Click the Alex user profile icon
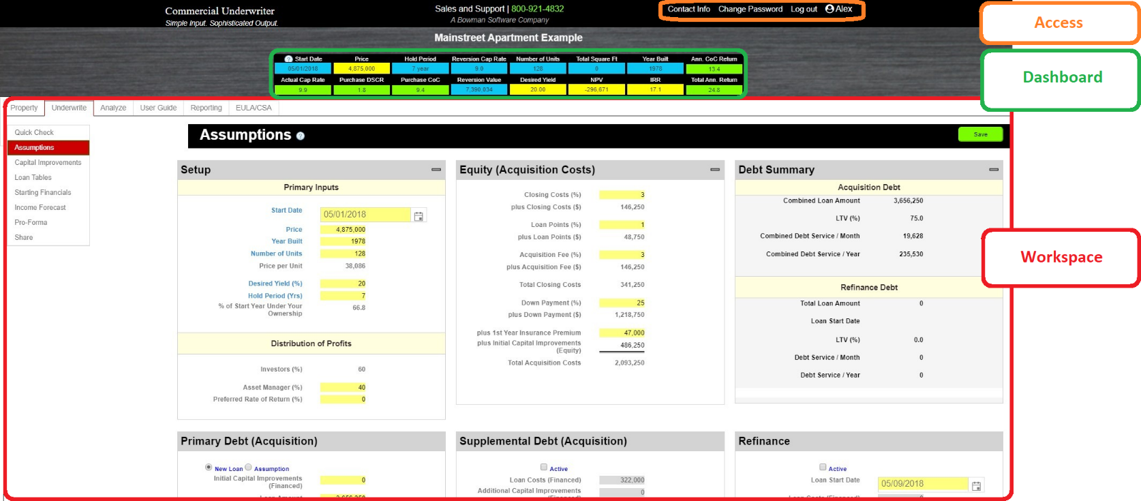This screenshot has height=501, width=1141. click(x=829, y=9)
